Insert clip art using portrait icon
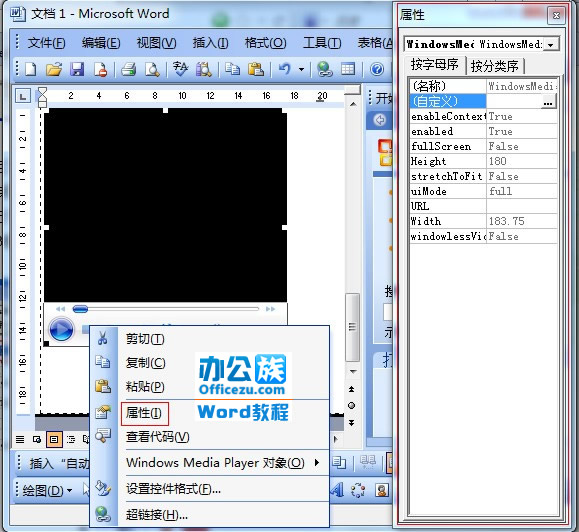This screenshot has height=532, width=579. coord(381,491)
